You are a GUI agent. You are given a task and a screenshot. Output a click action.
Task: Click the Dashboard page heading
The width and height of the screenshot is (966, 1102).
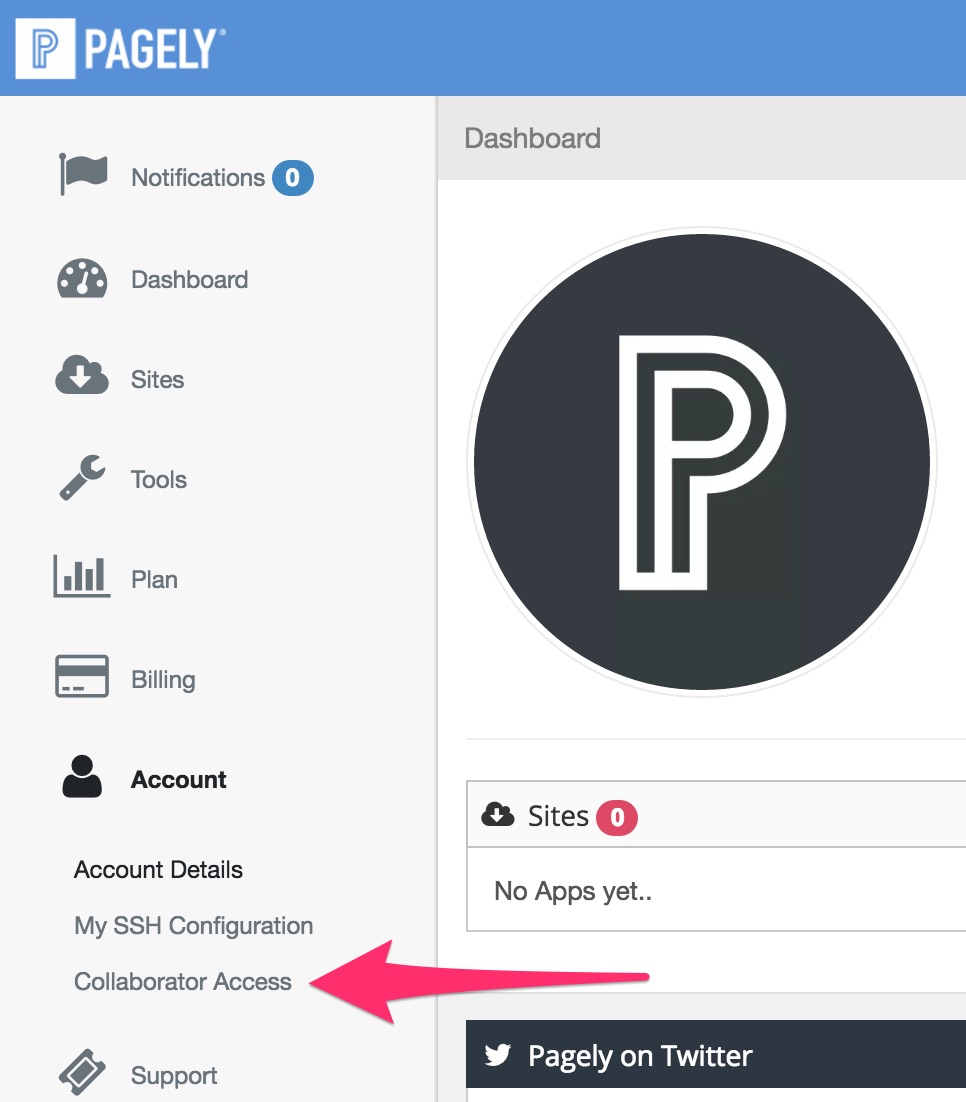click(532, 138)
